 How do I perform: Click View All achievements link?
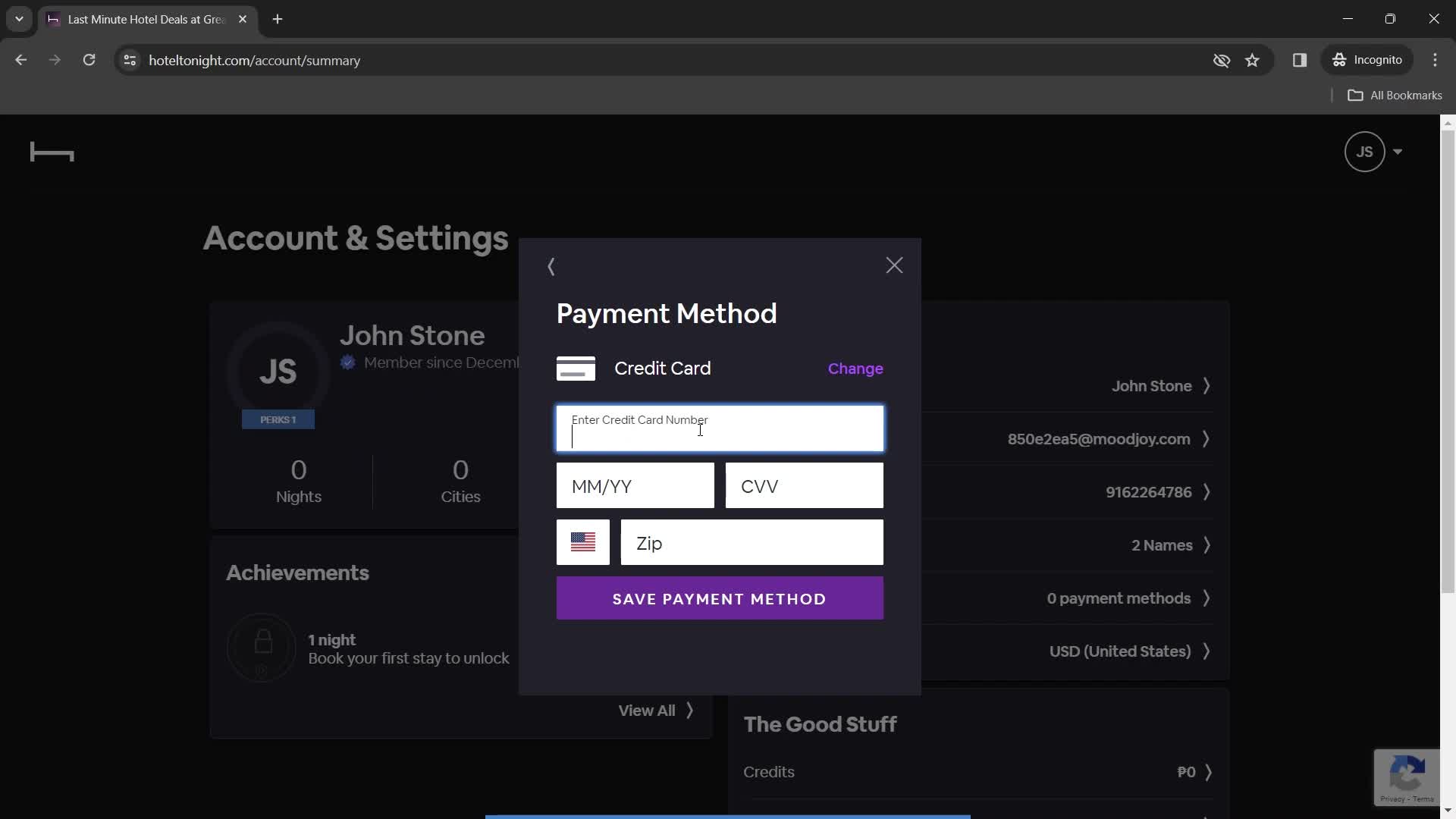656,710
